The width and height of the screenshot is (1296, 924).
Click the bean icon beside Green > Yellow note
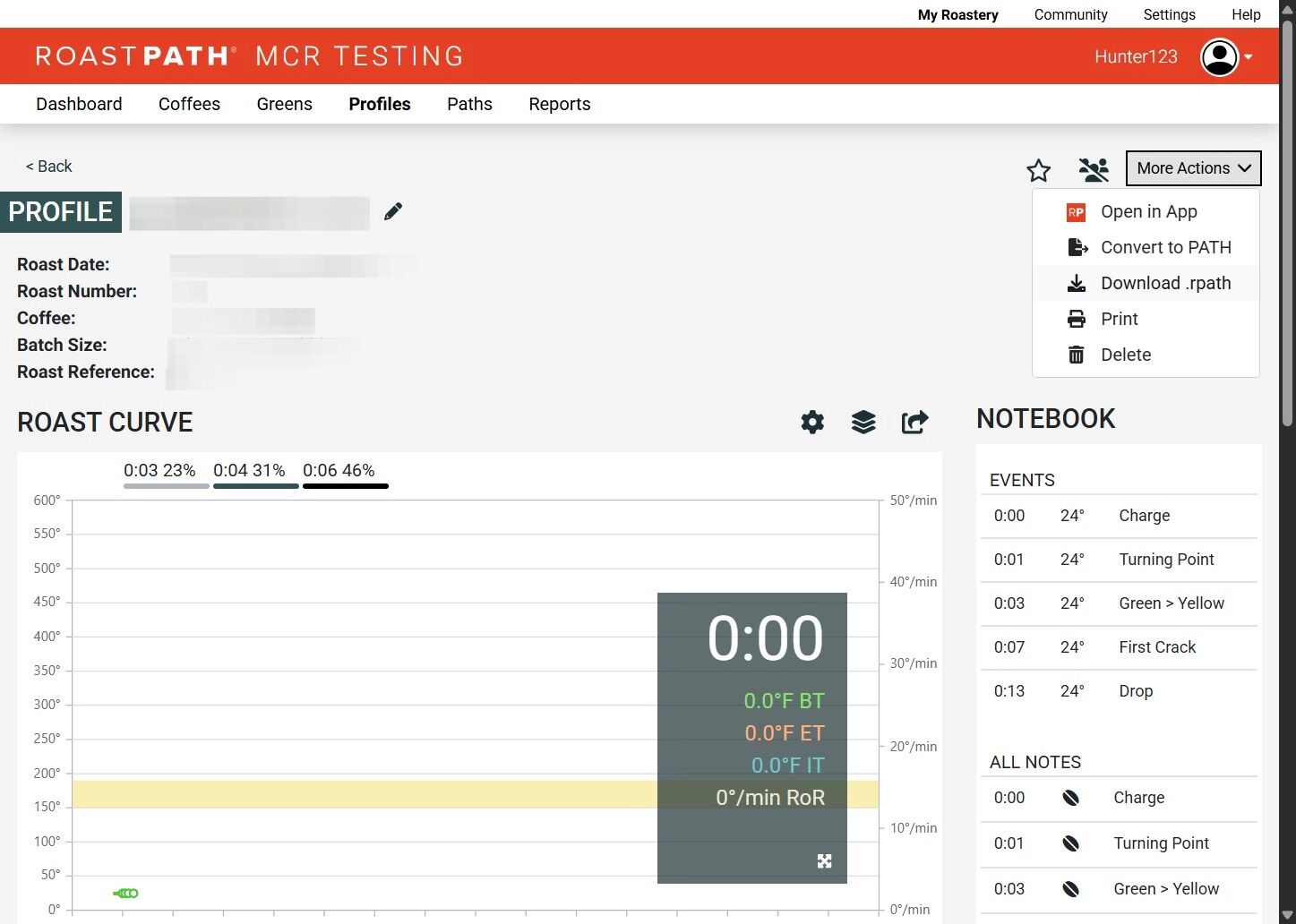coord(1070,889)
